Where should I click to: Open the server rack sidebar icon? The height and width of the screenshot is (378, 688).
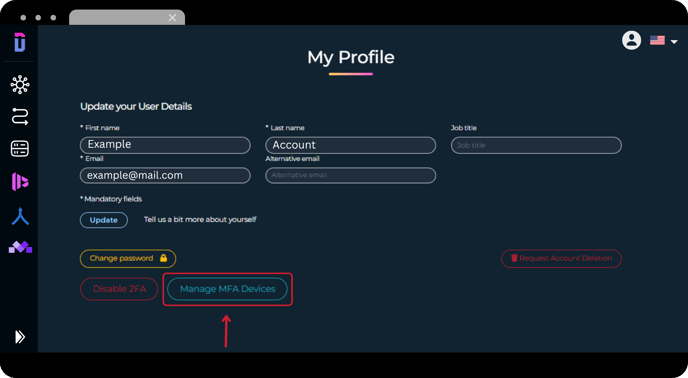coord(20,148)
